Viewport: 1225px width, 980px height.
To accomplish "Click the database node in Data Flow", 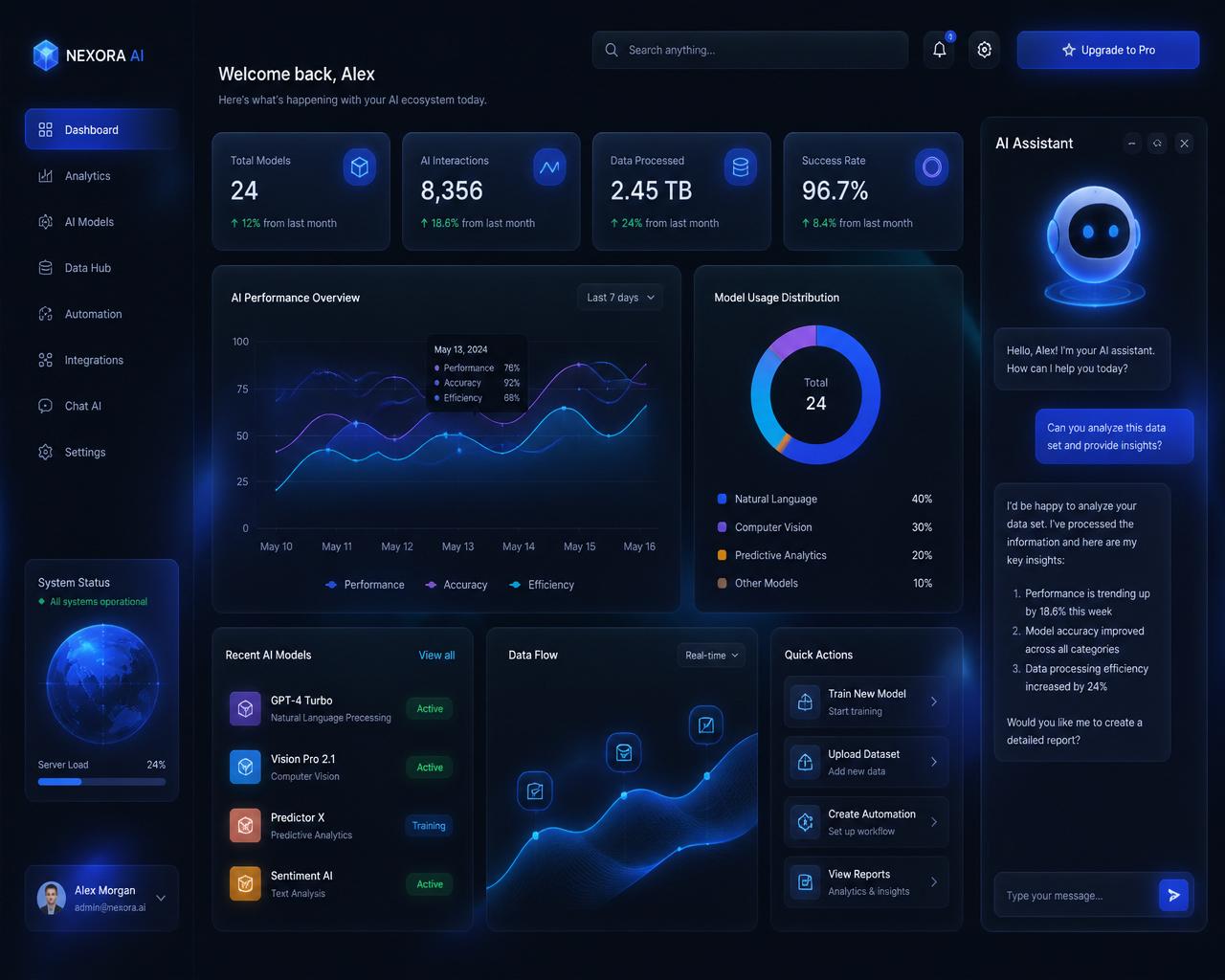I will coord(624,752).
